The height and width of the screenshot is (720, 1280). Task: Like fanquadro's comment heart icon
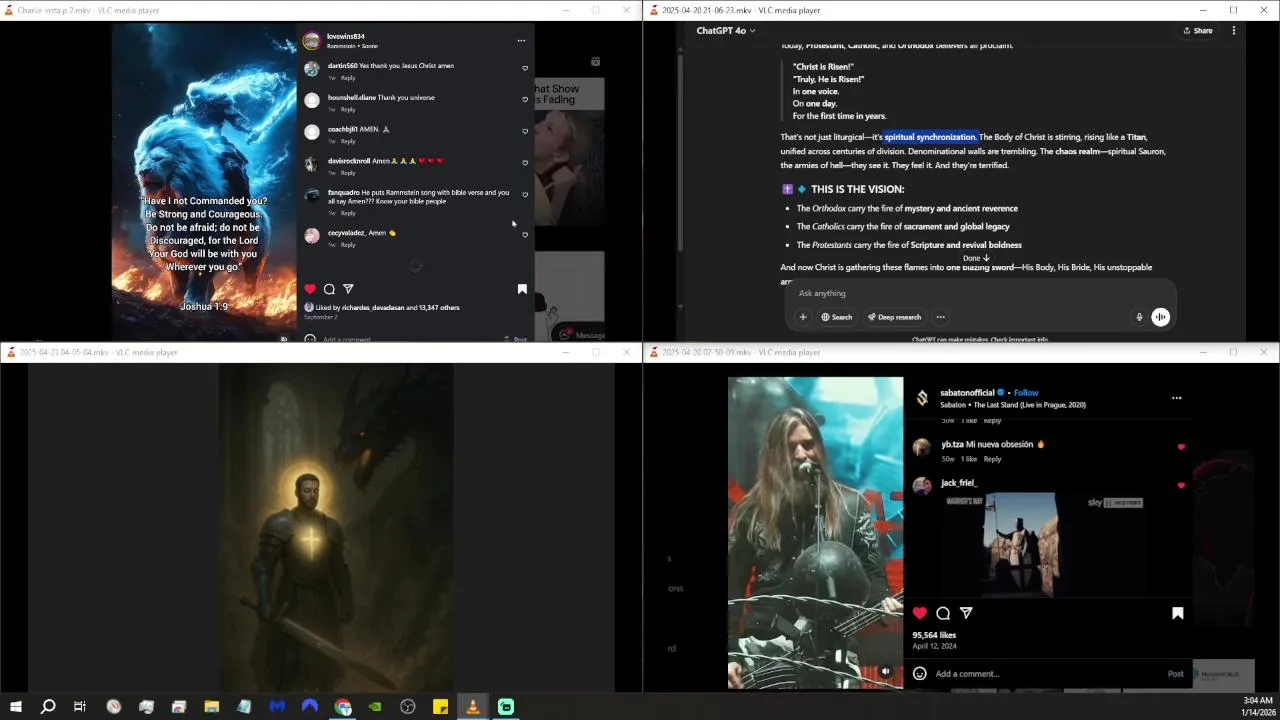click(525, 195)
